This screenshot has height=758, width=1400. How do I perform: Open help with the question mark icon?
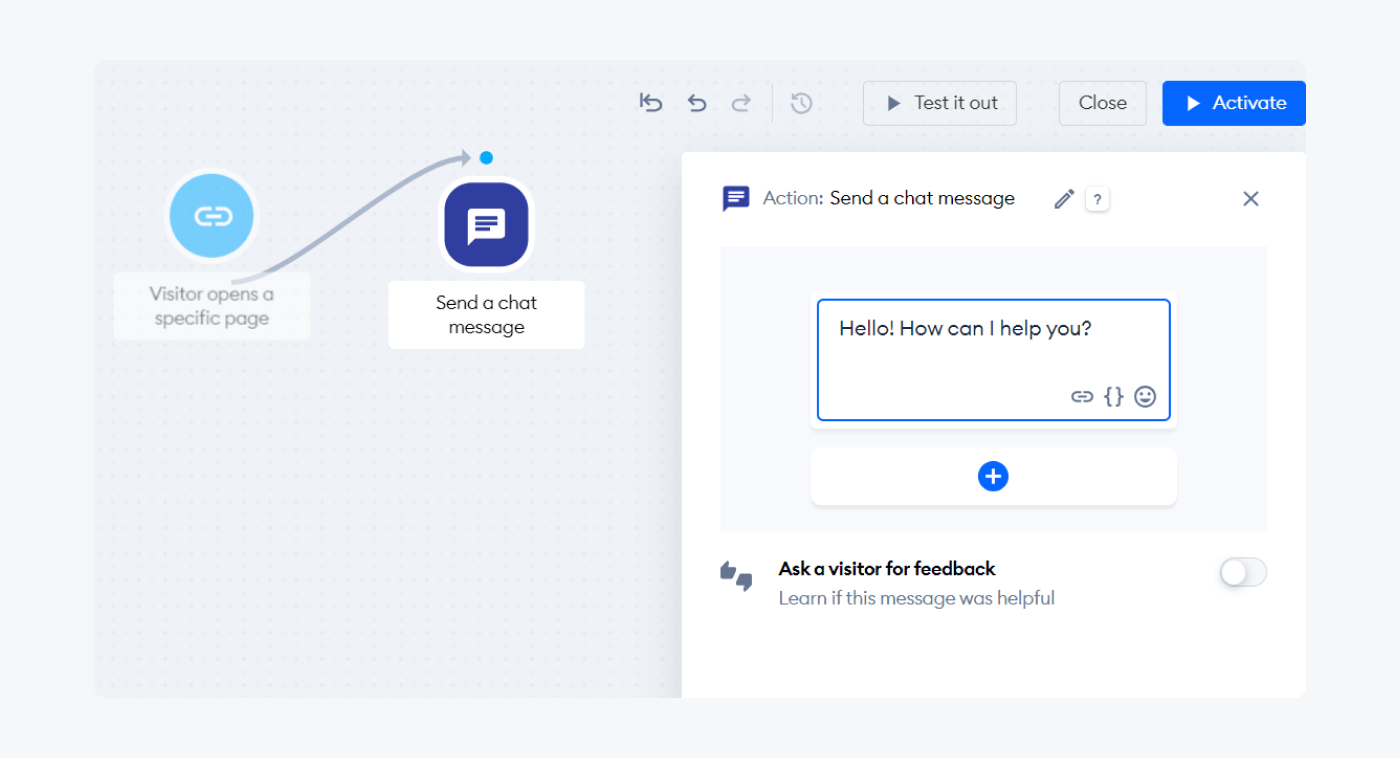tap(1097, 199)
